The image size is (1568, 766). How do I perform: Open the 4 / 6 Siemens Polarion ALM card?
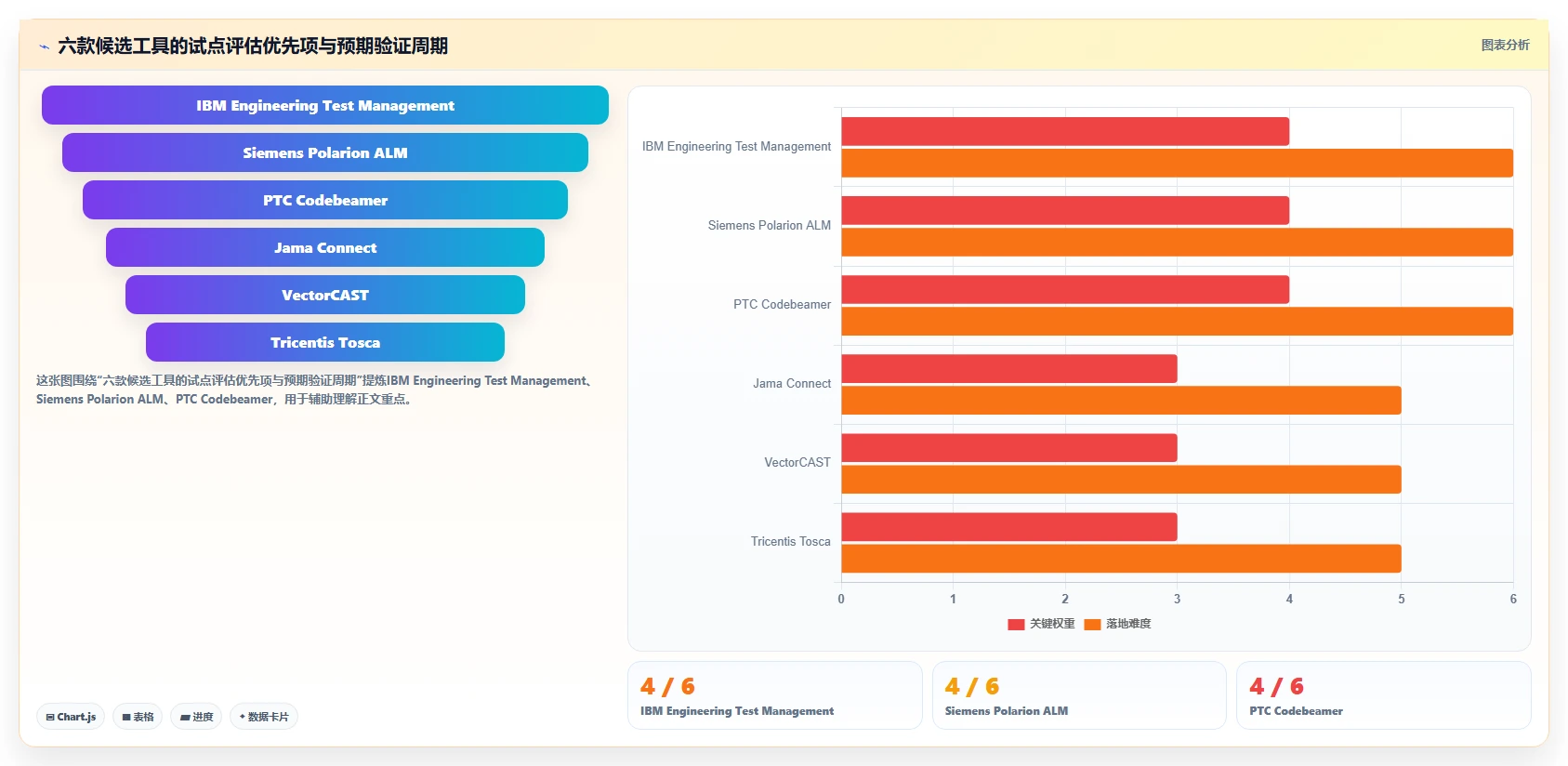[x=1079, y=695]
